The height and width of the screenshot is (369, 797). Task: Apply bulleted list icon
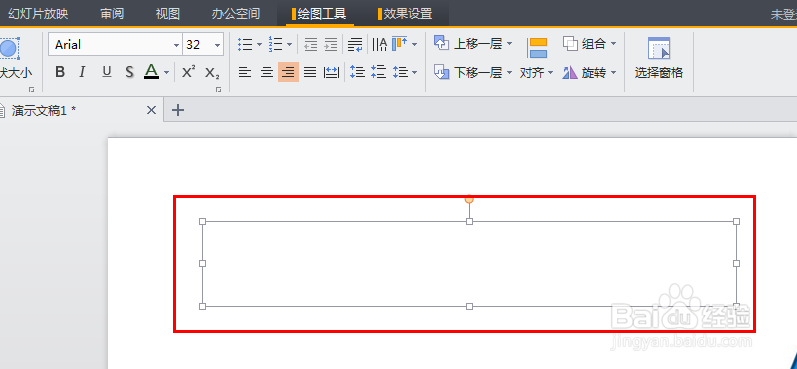pyautogui.click(x=246, y=45)
